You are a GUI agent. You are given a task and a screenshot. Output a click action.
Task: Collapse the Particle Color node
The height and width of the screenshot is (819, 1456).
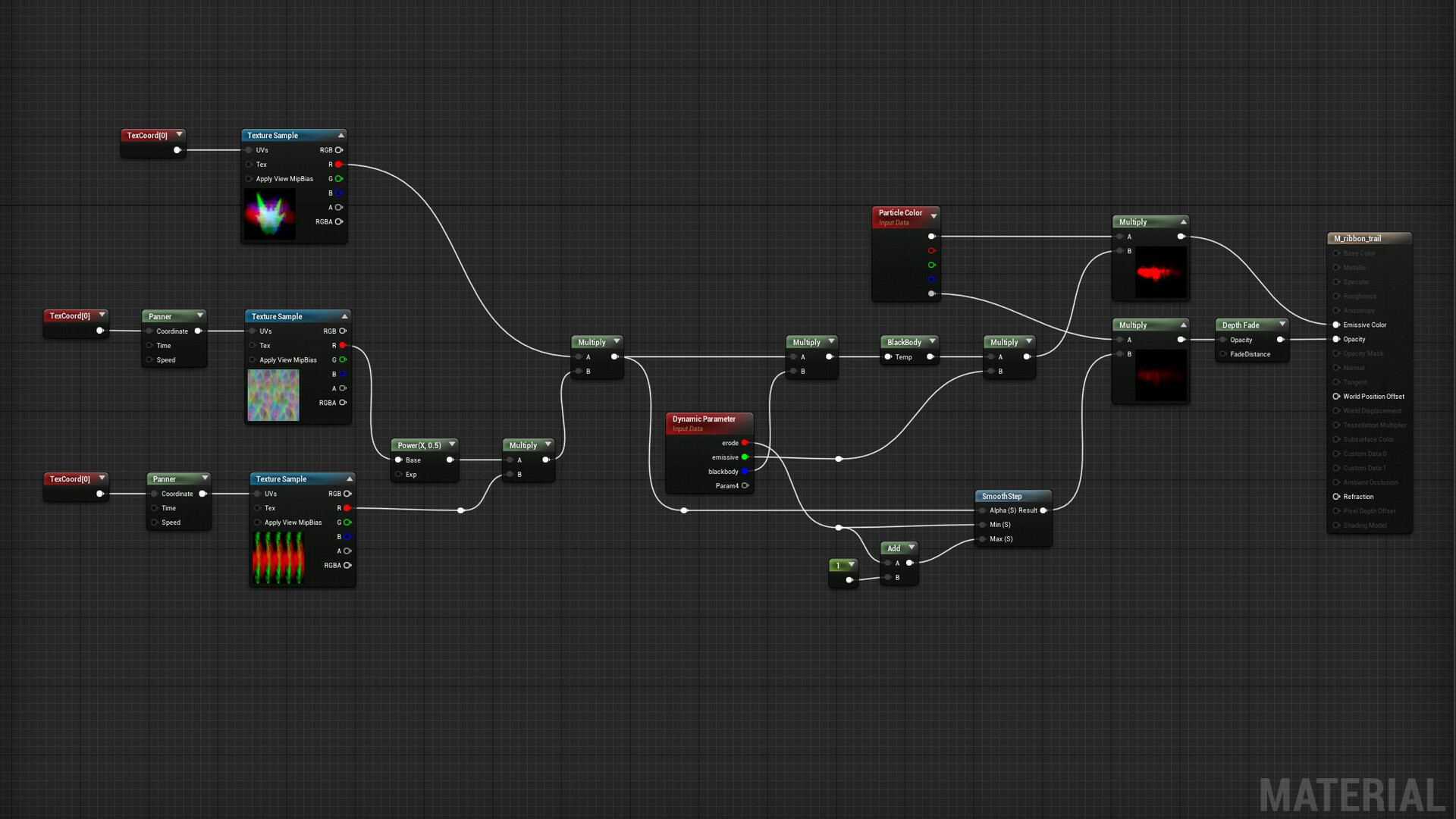point(934,215)
